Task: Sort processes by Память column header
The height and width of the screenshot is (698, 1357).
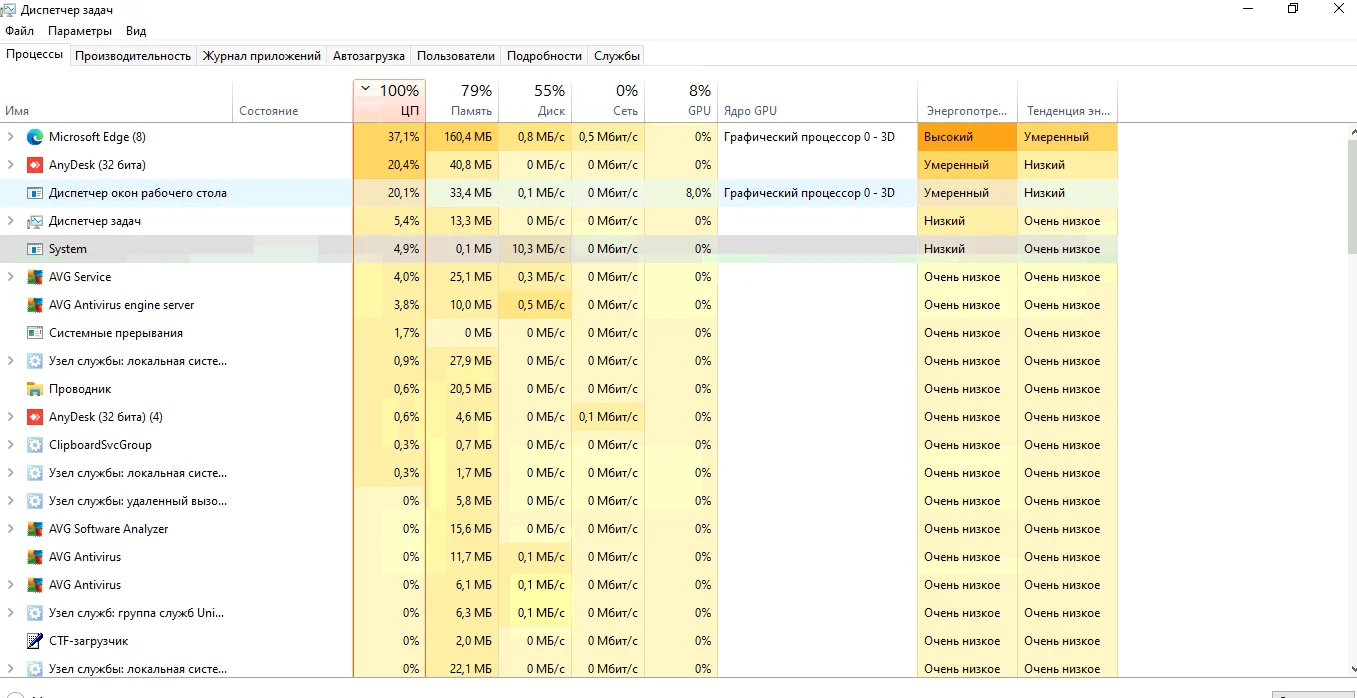Action: click(x=461, y=101)
